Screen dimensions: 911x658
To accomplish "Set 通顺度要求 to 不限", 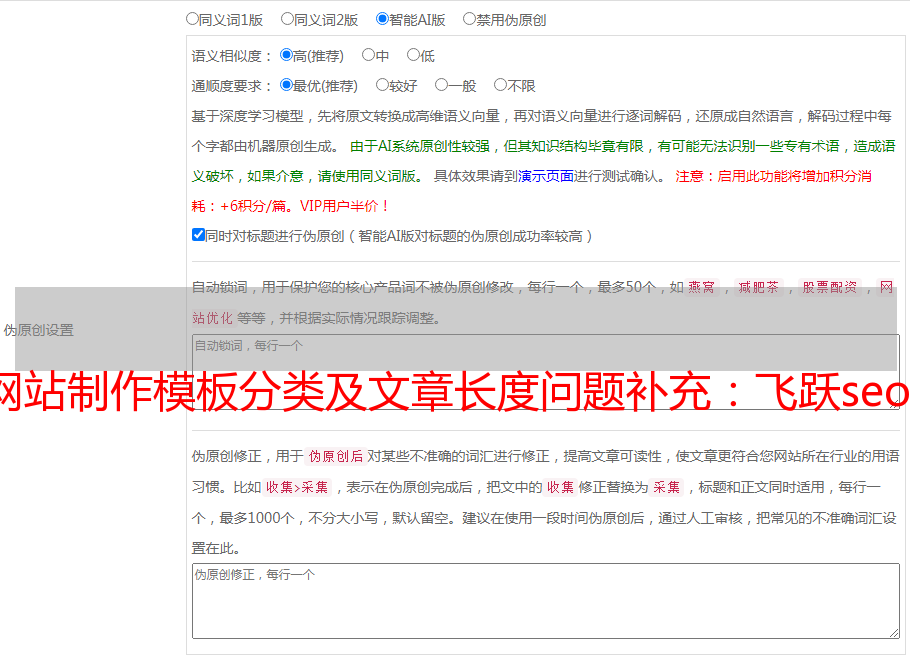I will [500, 85].
